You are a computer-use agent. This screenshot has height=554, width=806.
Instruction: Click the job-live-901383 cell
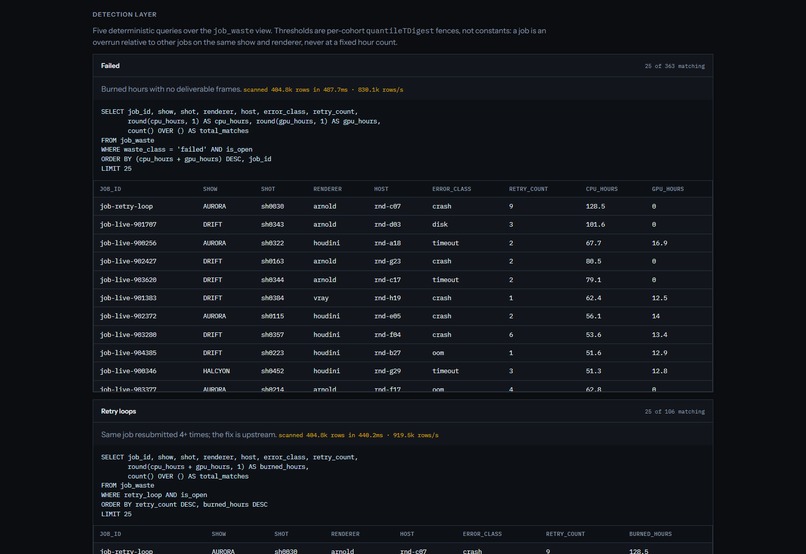tap(128, 298)
